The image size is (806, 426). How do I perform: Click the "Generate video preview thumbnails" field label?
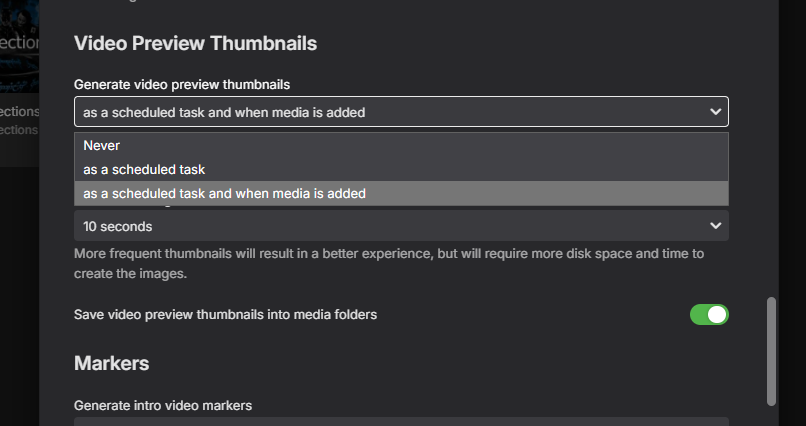point(188,84)
